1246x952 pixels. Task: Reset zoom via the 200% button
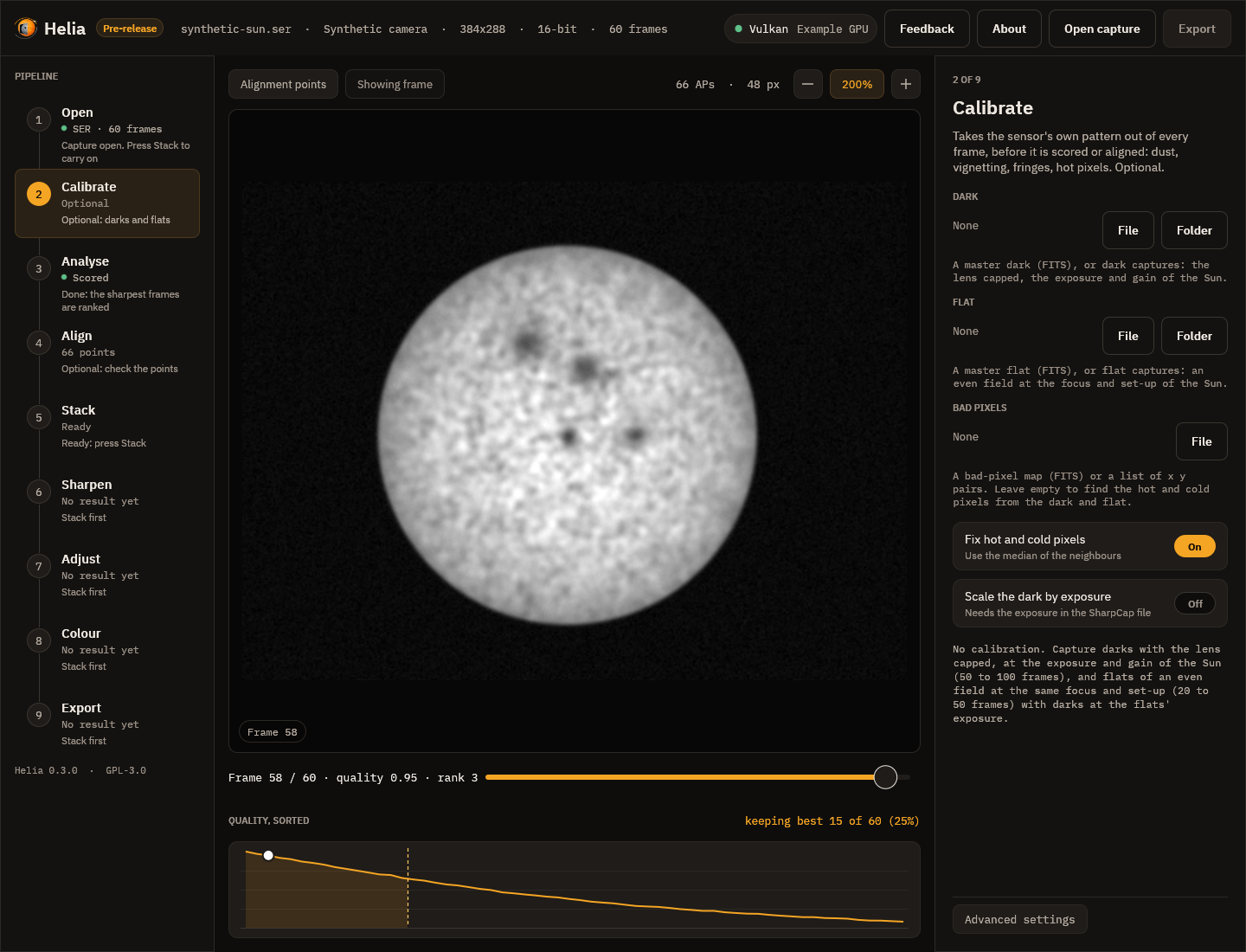pyautogui.click(x=857, y=84)
